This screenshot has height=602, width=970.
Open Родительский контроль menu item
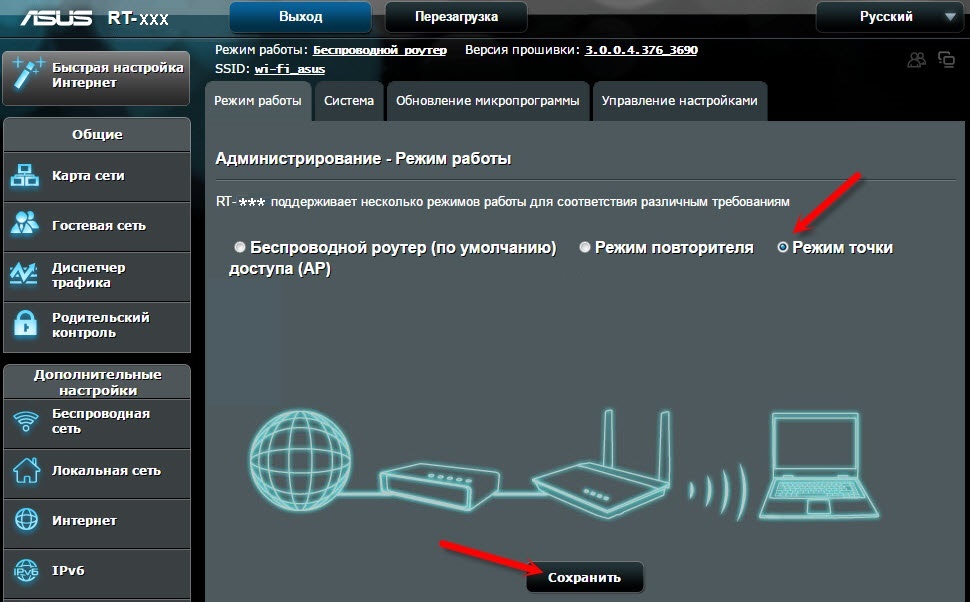(97, 326)
